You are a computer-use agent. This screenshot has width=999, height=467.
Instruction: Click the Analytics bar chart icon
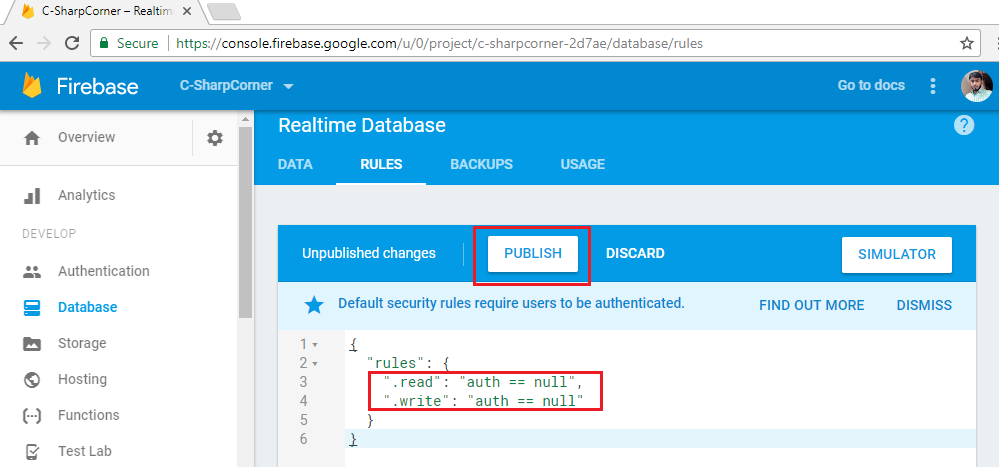coord(32,196)
